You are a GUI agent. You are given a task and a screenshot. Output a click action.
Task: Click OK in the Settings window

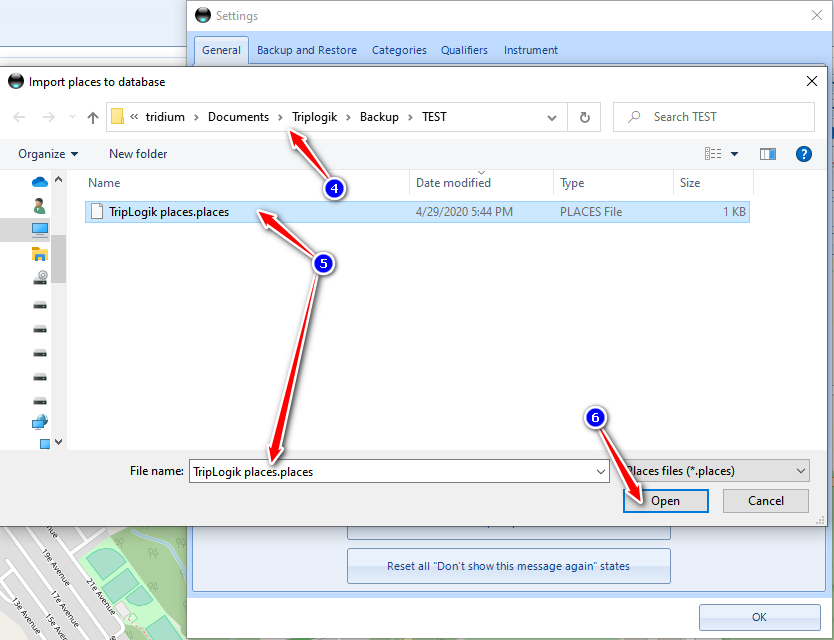760,617
